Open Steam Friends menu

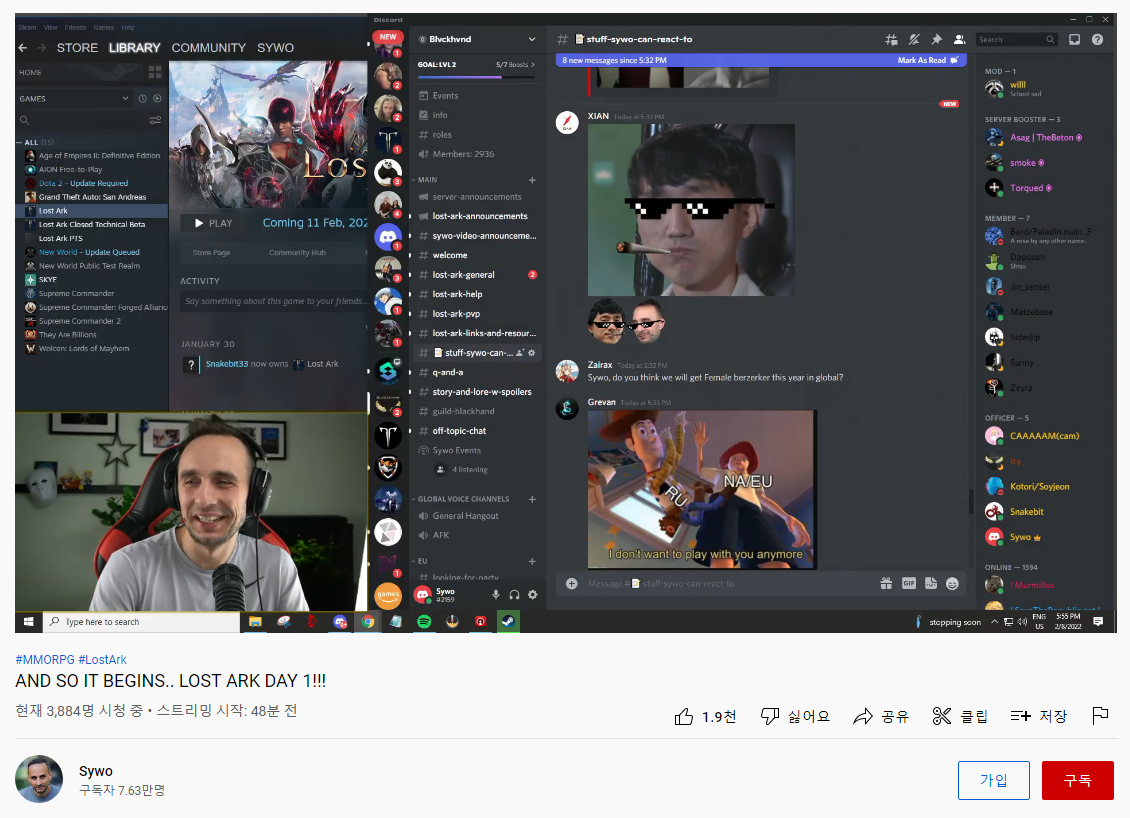[75, 27]
